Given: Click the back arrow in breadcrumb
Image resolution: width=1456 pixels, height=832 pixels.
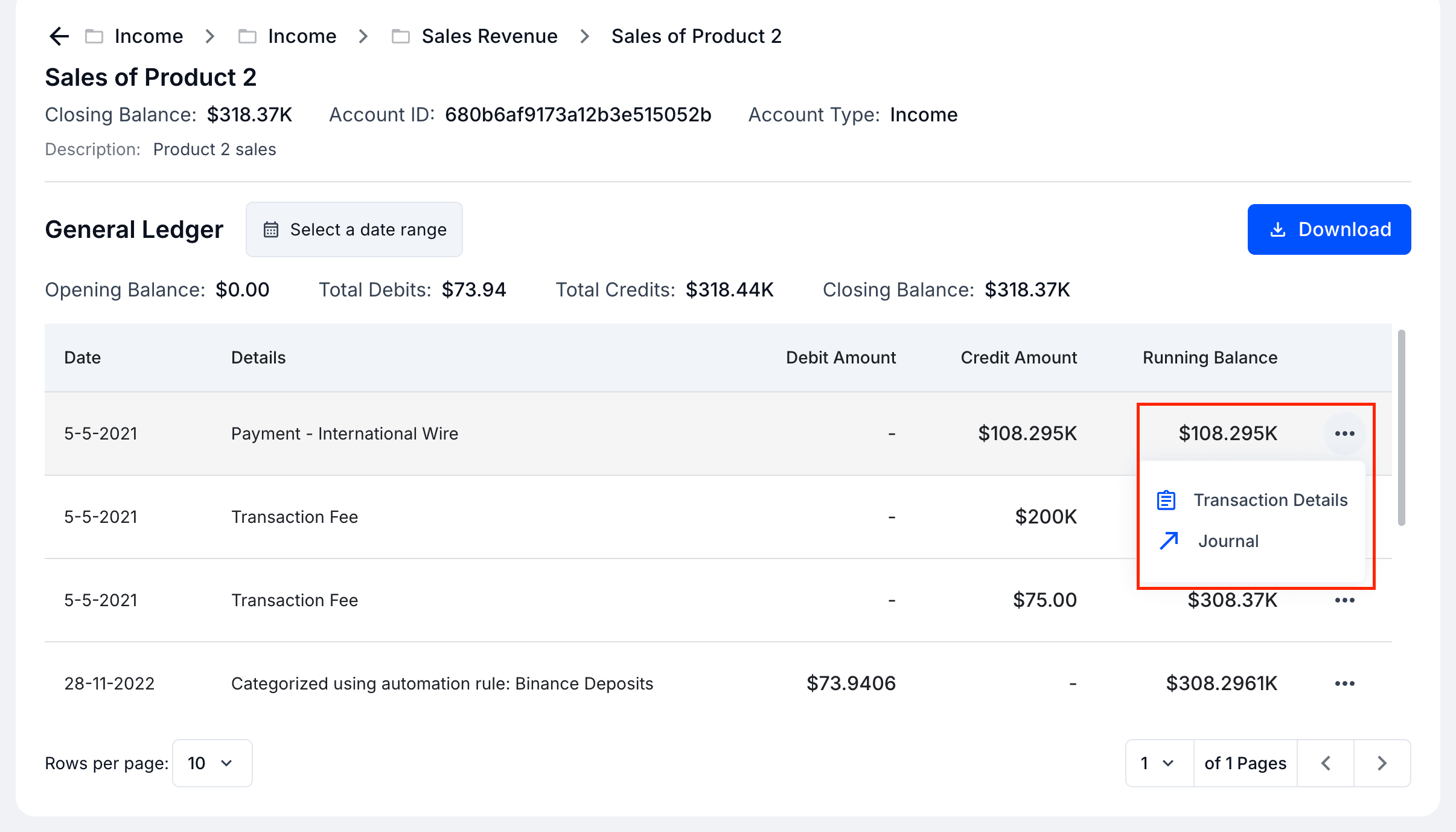Looking at the screenshot, I should click(59, 36).
